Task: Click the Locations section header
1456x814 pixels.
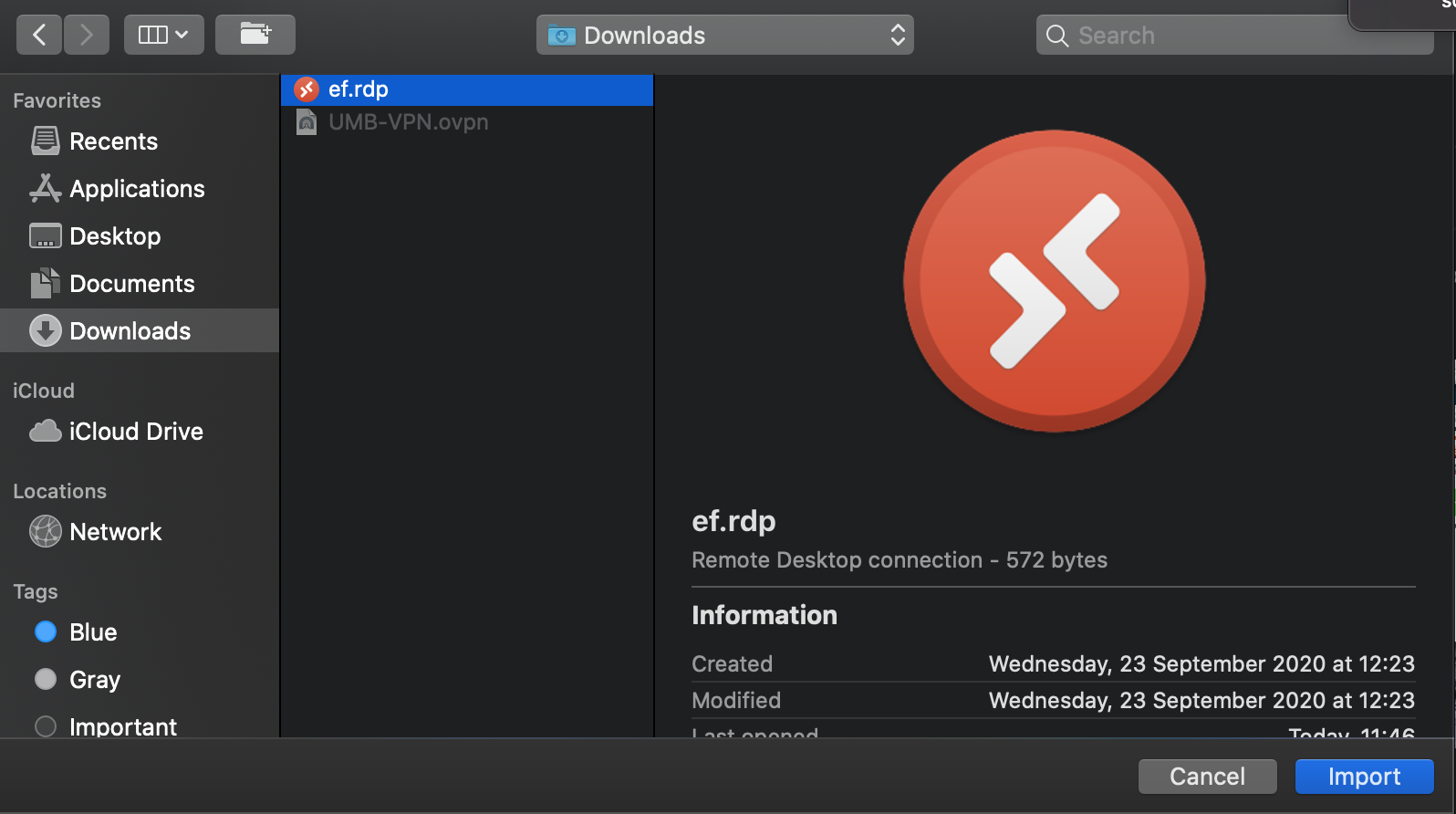Action: pyautogui.click(x=59, y=491)
